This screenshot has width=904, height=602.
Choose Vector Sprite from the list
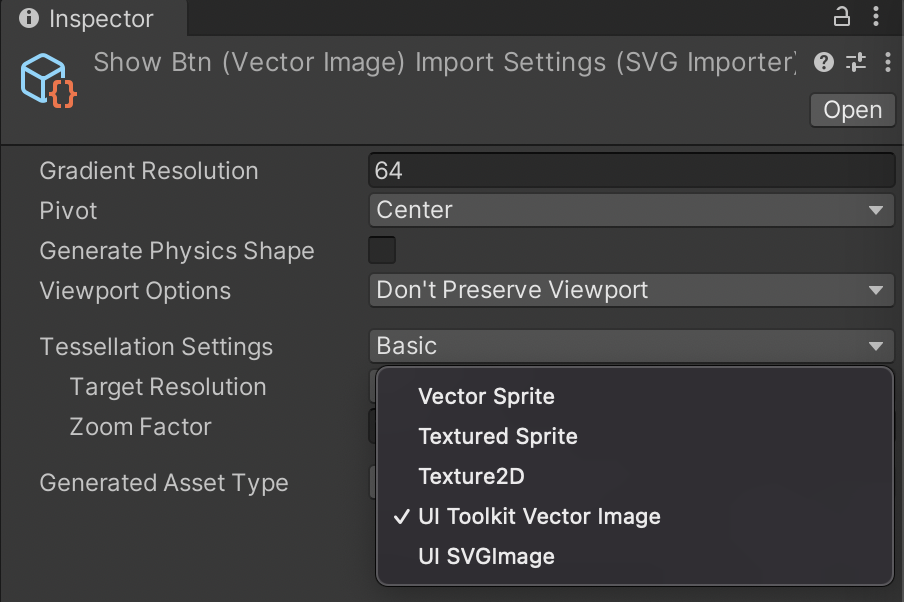[x=486, y=396]
